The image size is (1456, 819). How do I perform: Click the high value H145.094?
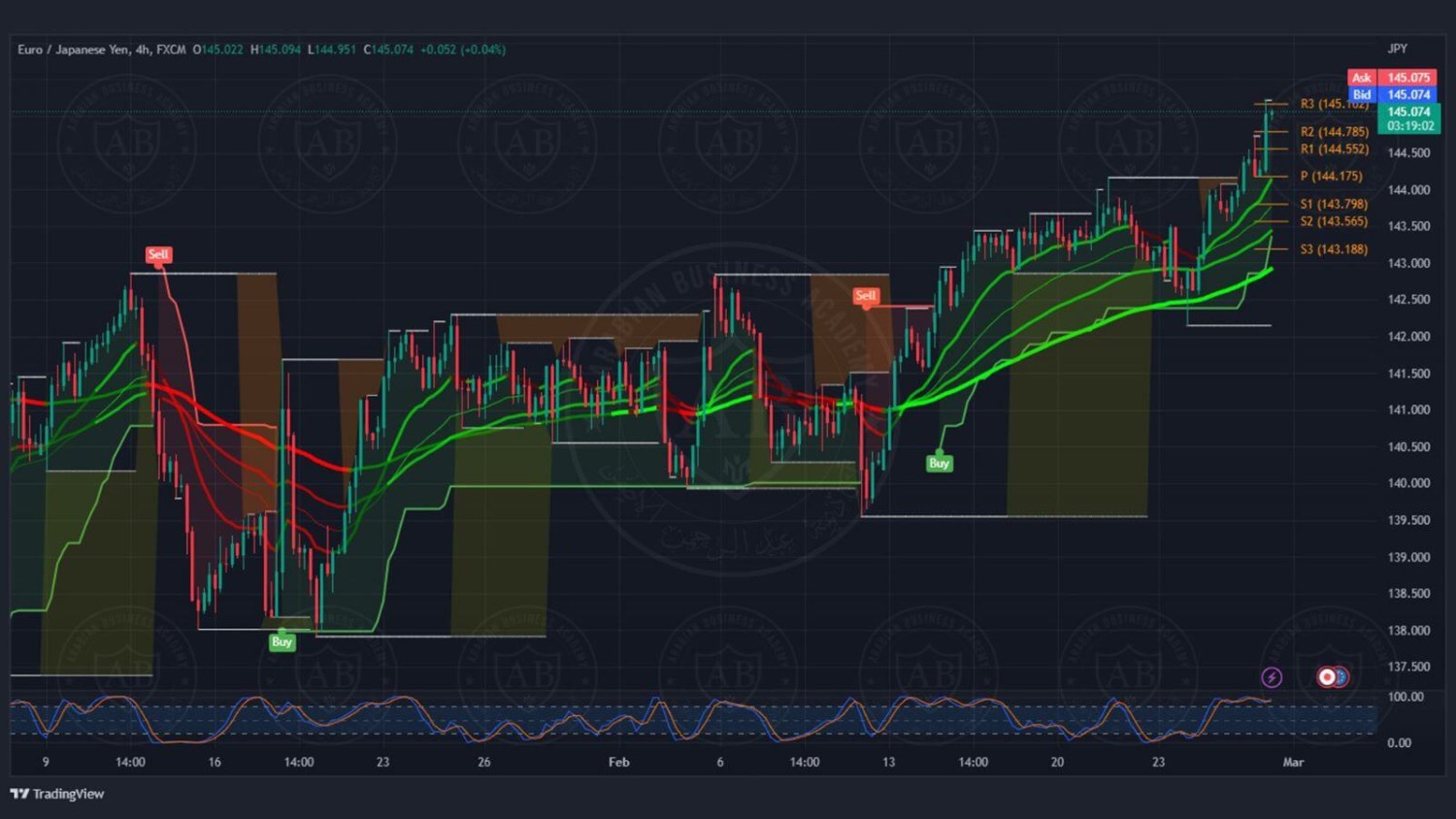click(276, 49)
